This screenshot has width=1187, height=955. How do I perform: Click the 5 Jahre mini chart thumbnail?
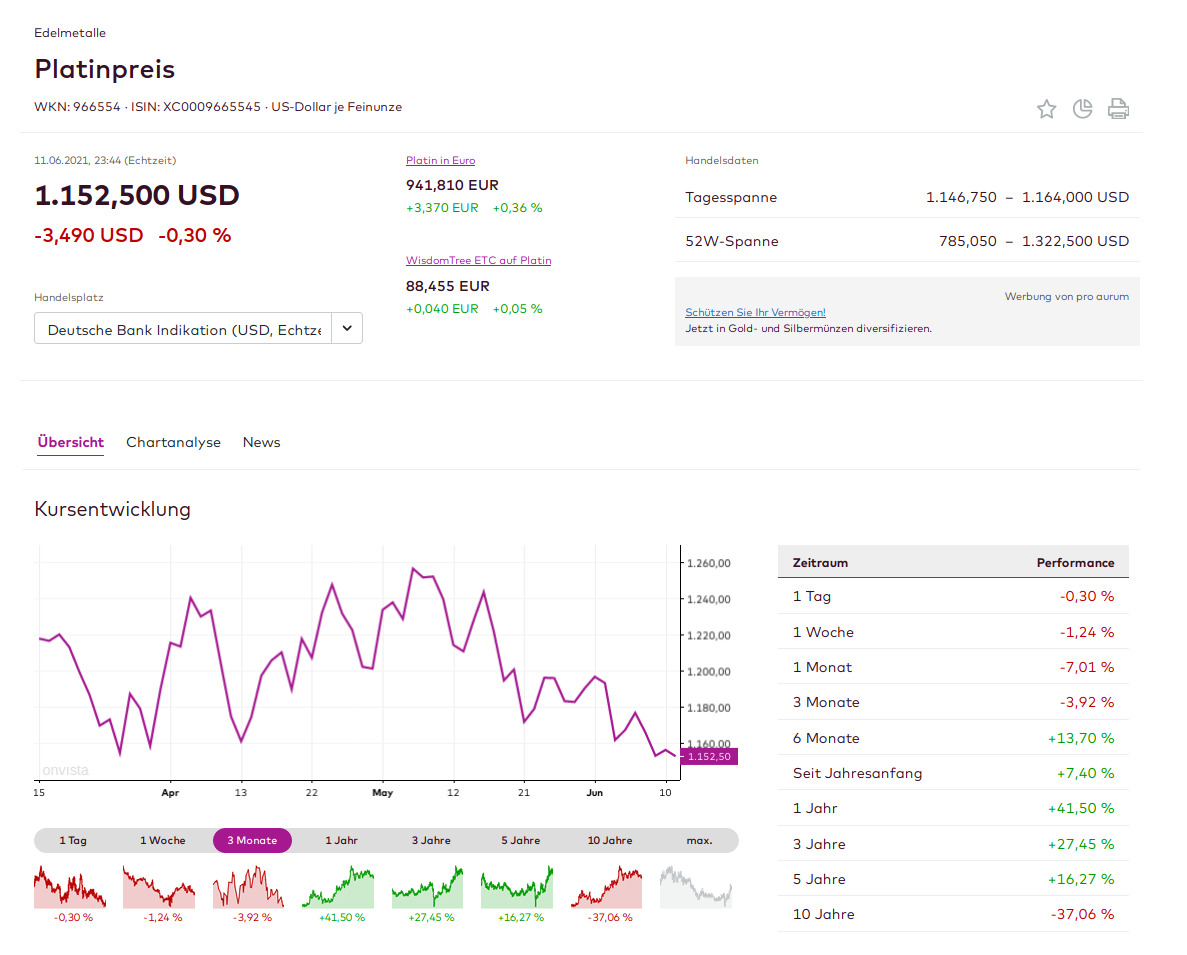(x=517, y=887)
